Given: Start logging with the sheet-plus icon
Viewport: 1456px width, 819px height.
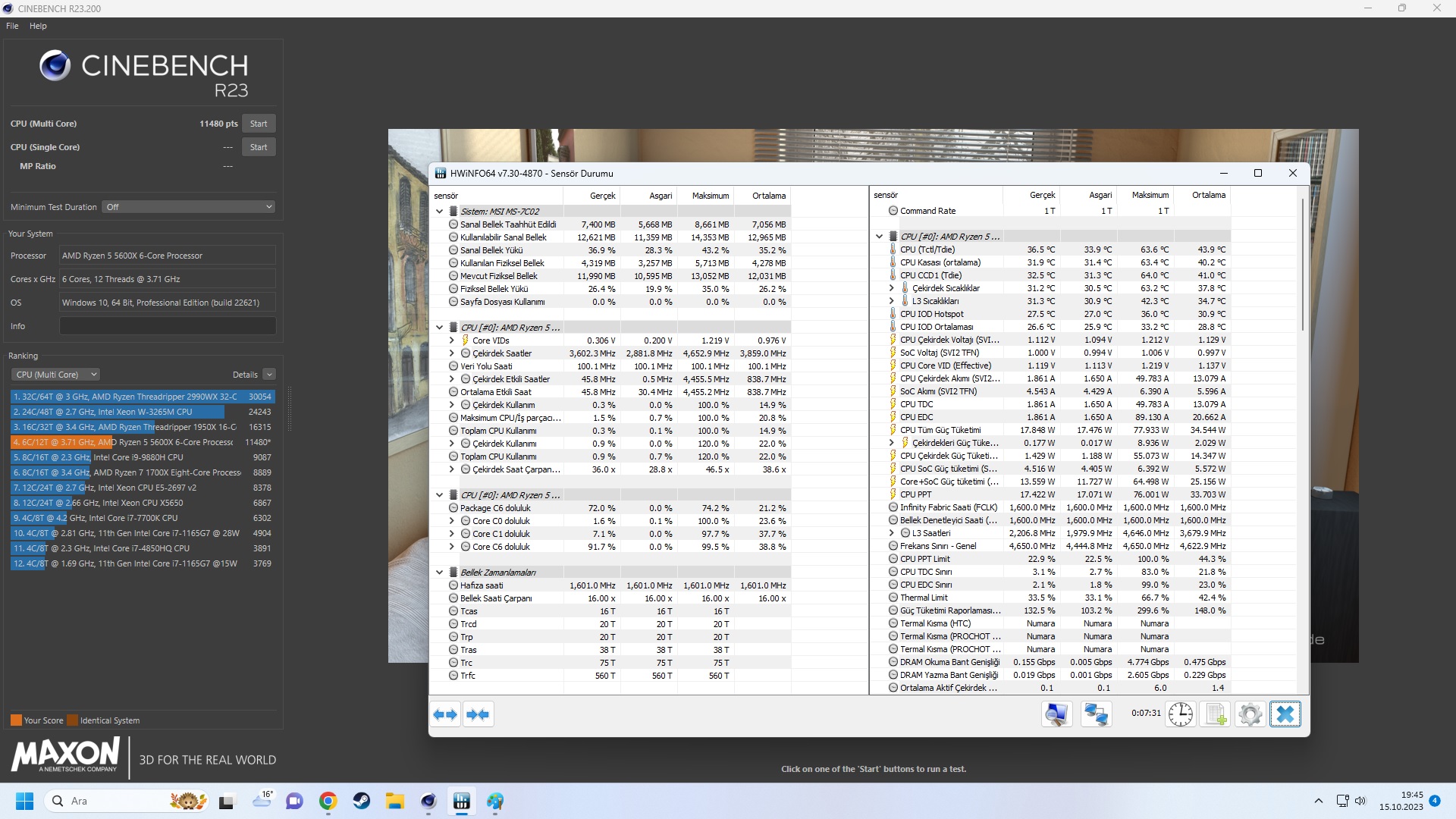Looking at the screenshot, I should coord(1216,714).
